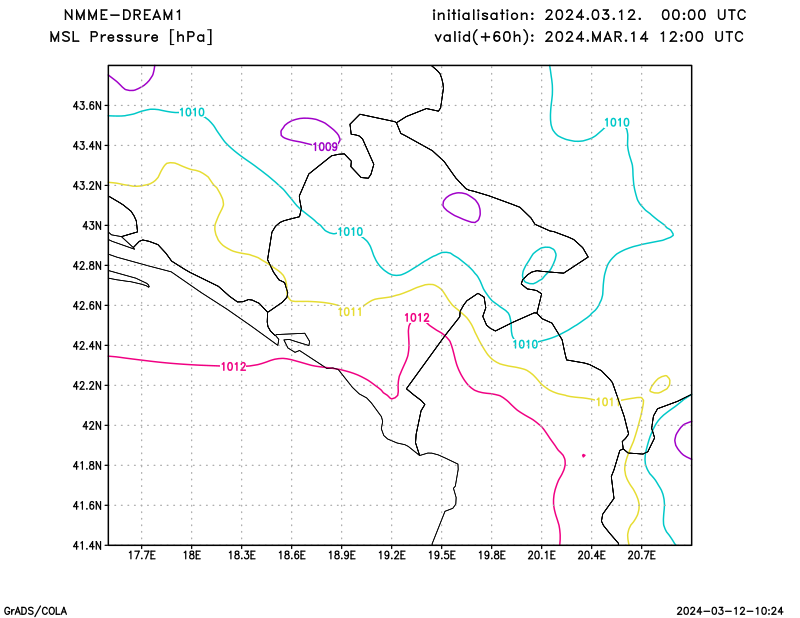This screenshot has height=618, width=800.
Task: Click the 18.6E longitude label
Action: (291, 555)
